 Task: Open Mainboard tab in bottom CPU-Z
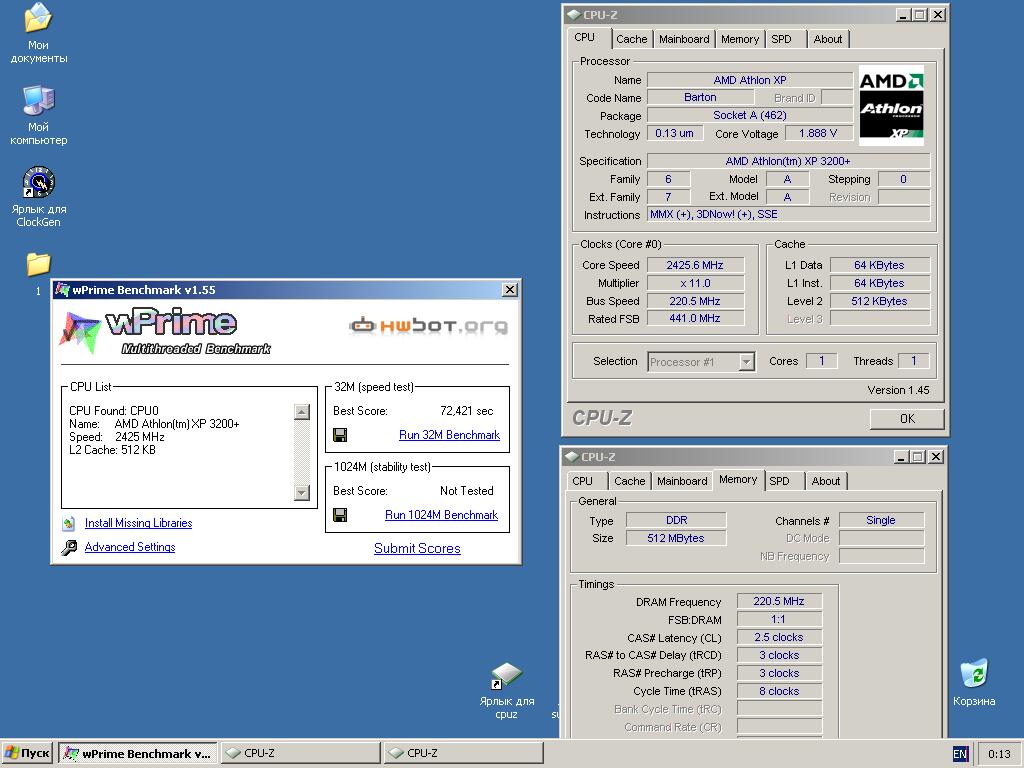(682, 481)
